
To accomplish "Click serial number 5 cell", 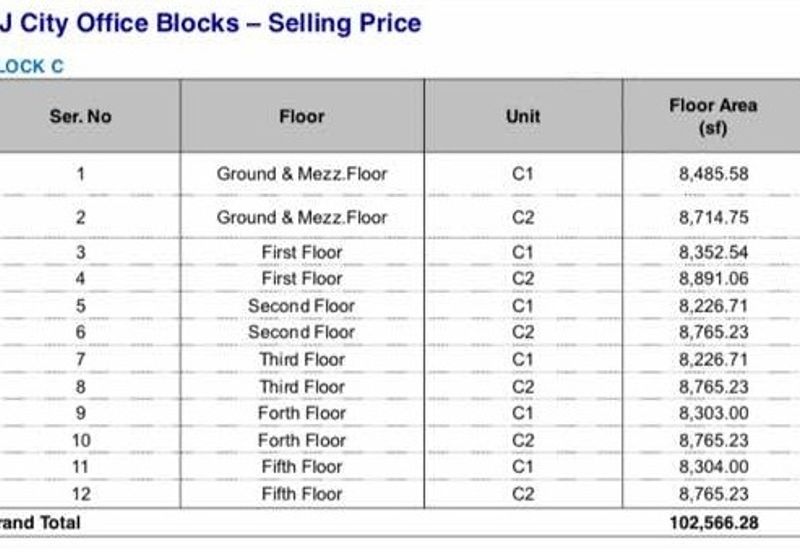I will [80, 305].
